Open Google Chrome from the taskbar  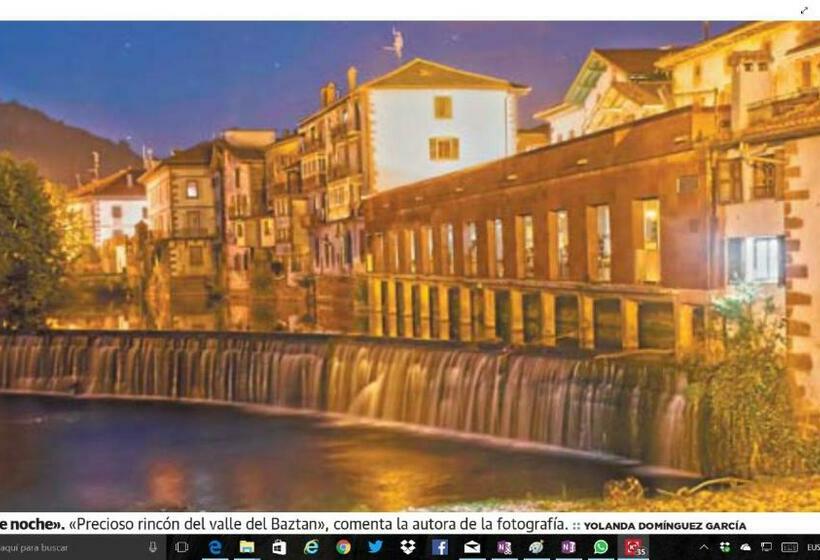click(343, 547)
